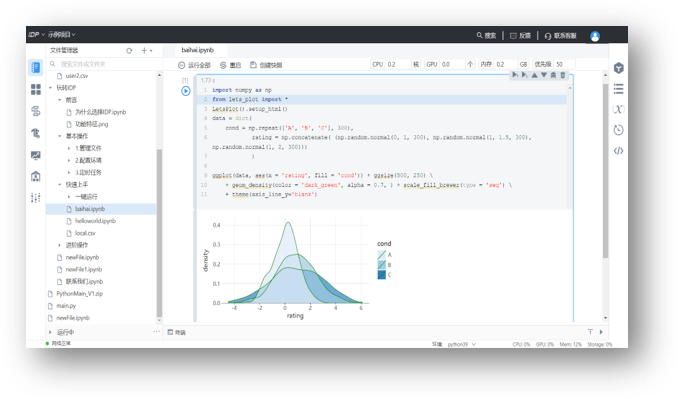This screenshot has width=679, height=399.
Task: Open the history clock icon on right sidebar
Action: [x=618, y=130]
